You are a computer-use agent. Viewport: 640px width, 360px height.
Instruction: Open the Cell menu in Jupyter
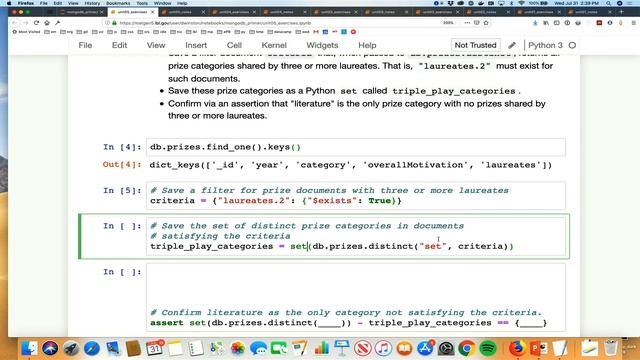(x=234, y=45)
